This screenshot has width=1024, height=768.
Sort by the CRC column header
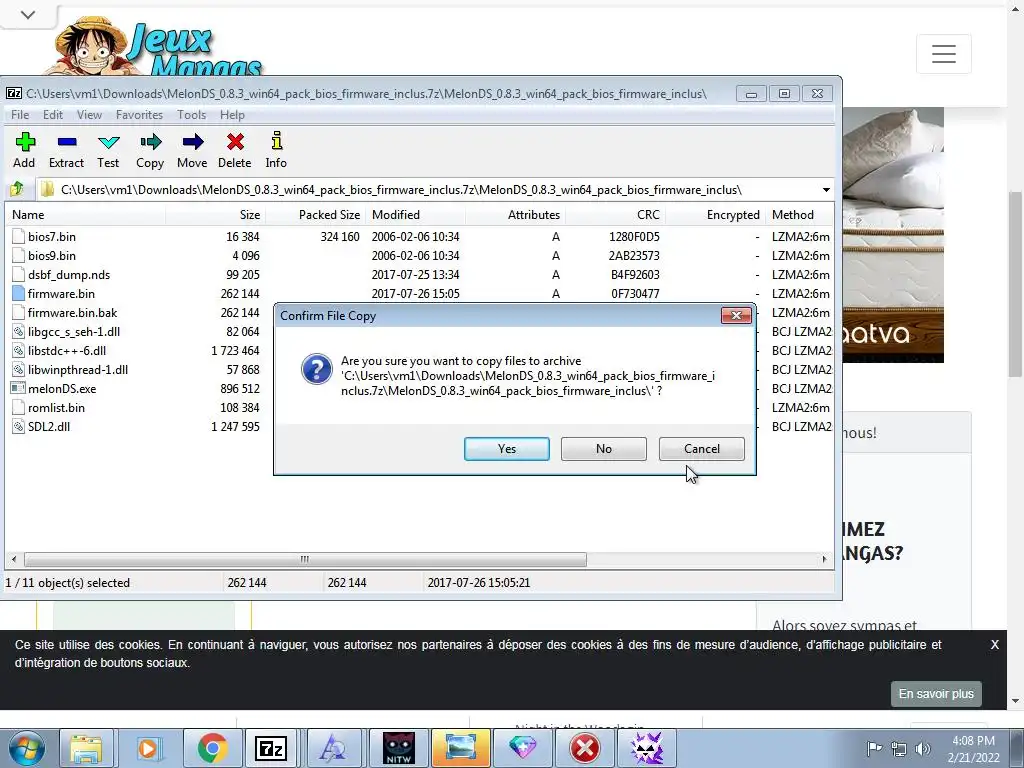[x=615, y=215]
